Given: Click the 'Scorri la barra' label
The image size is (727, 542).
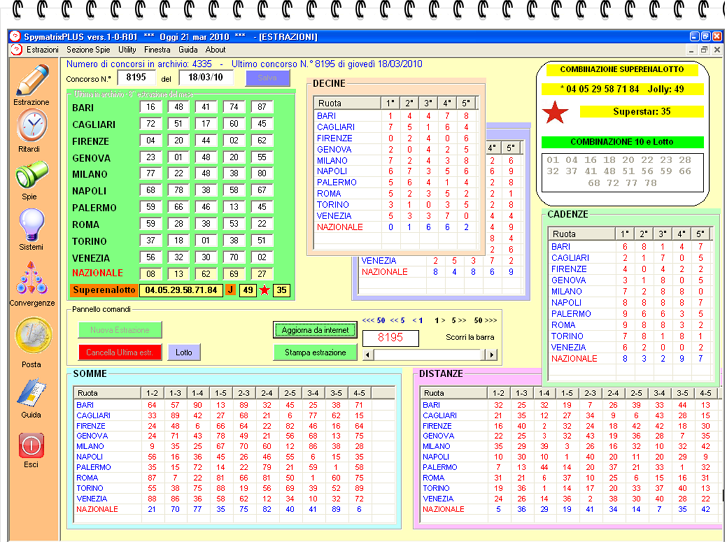Looking at the screenshot, I should (470, 337).
